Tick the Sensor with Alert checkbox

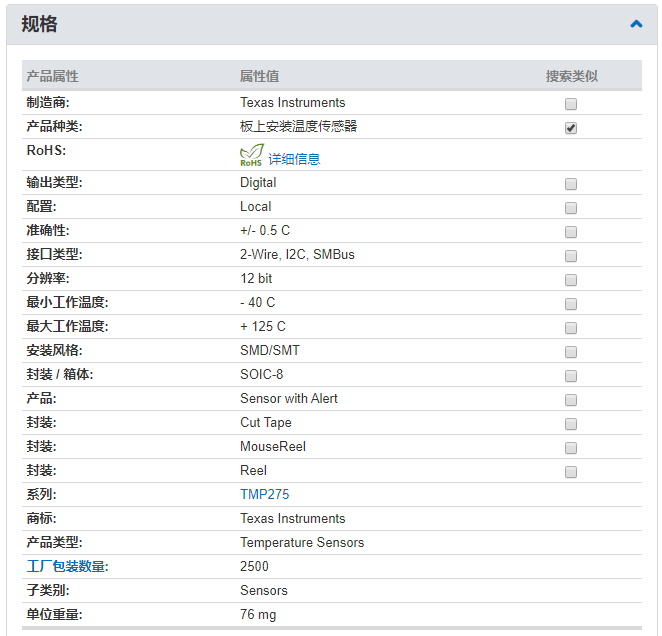(571, 400)
